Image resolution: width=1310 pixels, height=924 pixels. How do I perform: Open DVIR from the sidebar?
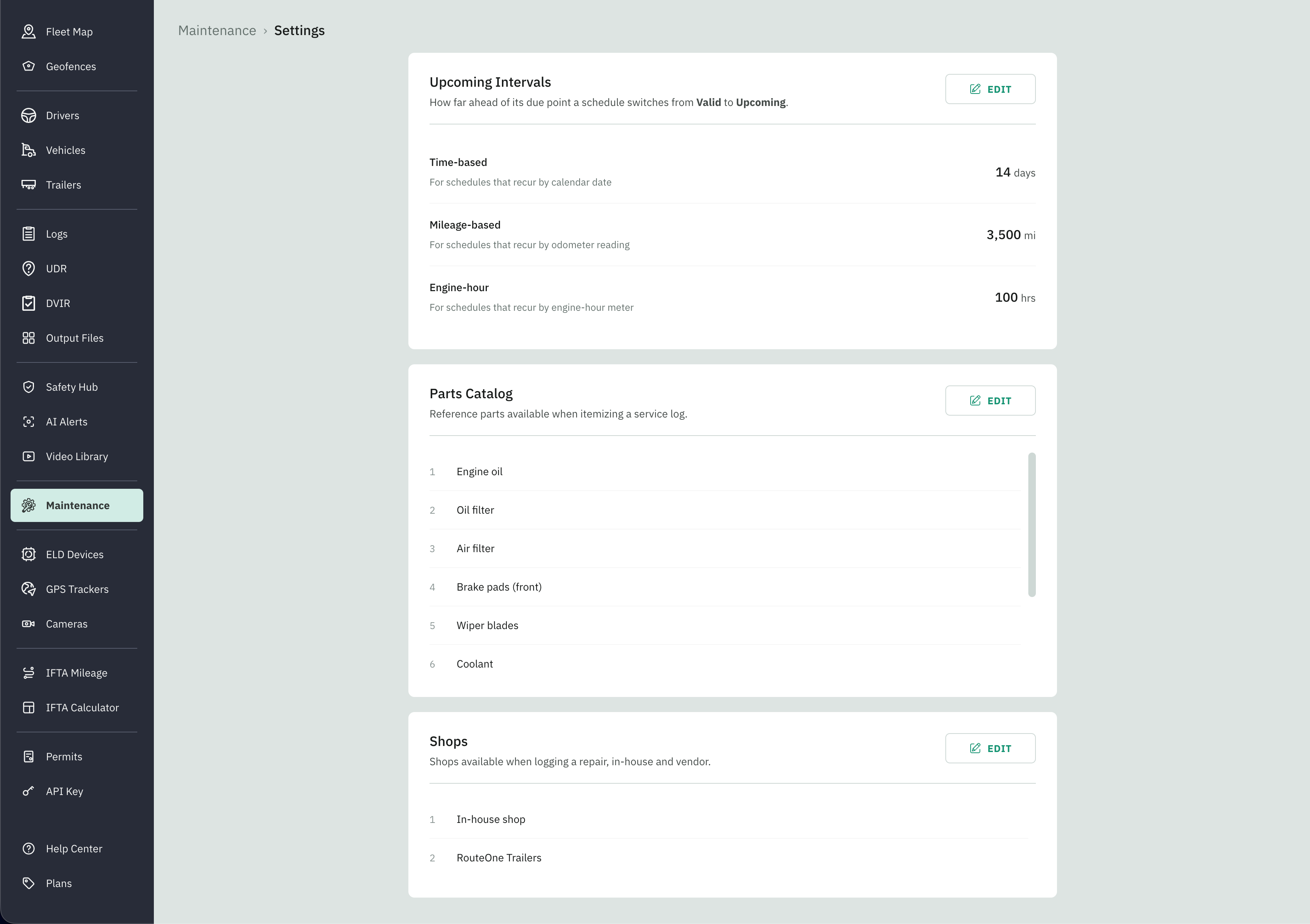(x=77, y=303)
